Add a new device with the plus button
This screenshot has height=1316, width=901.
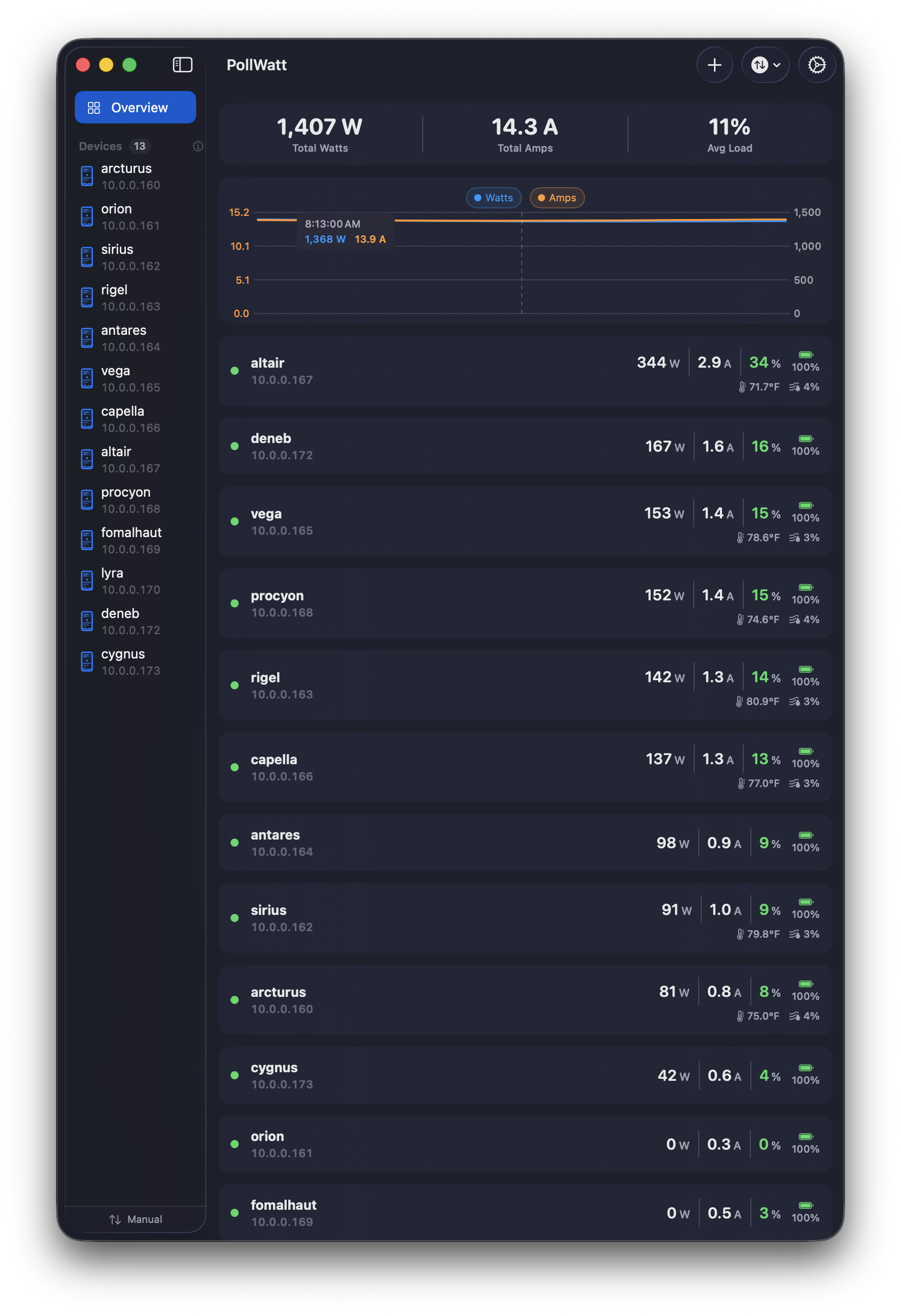(715, 65)
